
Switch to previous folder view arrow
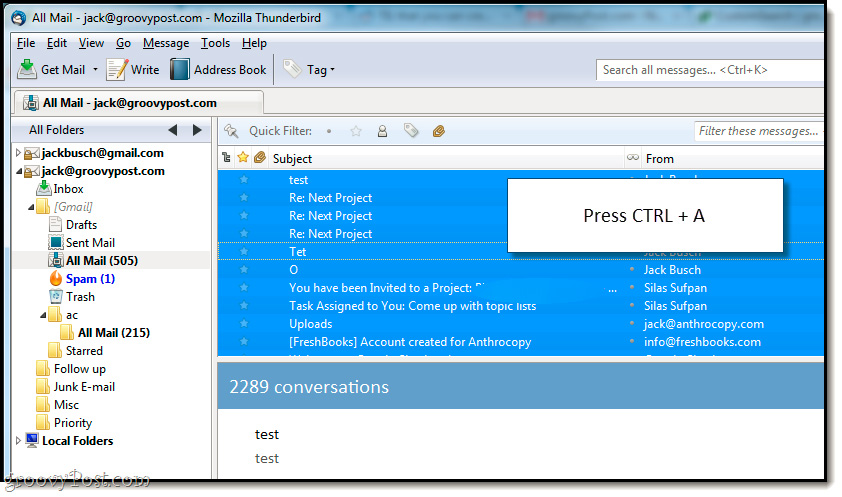point(173,130)
